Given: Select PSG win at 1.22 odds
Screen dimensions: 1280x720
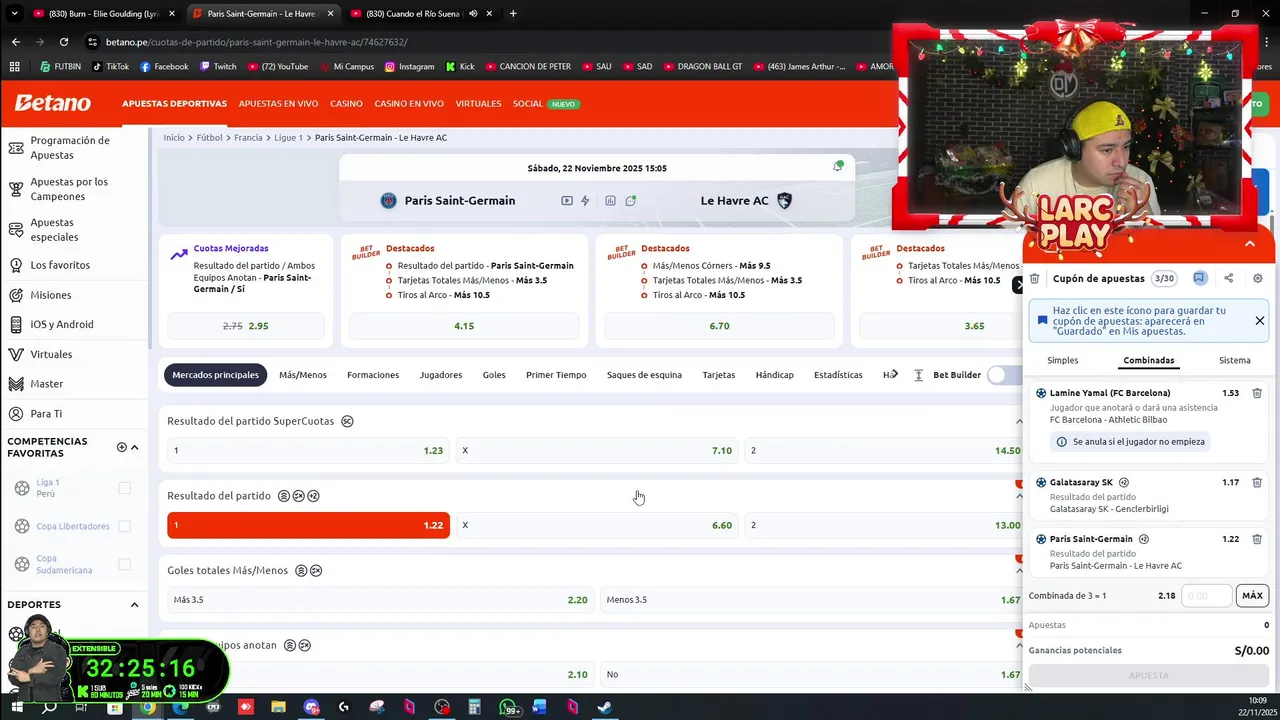Looking at the screenshot, I should [308, 525].
